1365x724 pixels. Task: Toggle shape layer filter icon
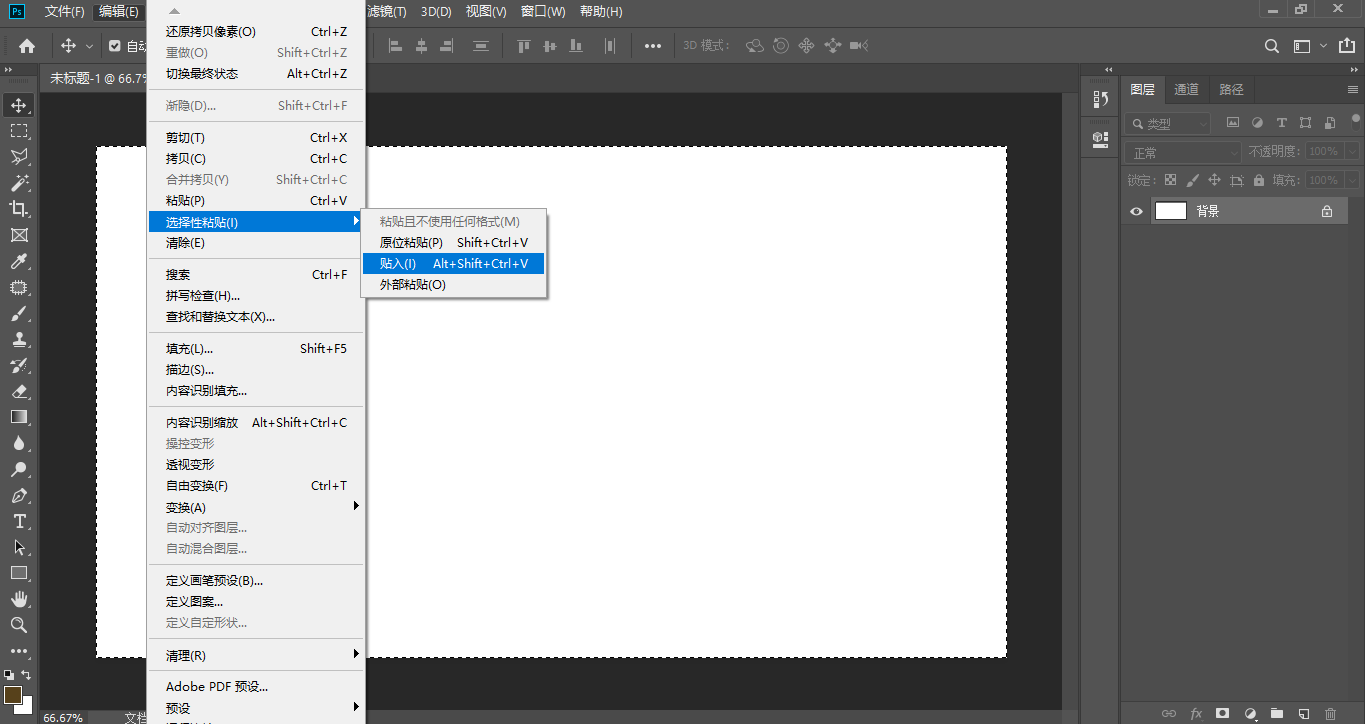[1306, 123]
